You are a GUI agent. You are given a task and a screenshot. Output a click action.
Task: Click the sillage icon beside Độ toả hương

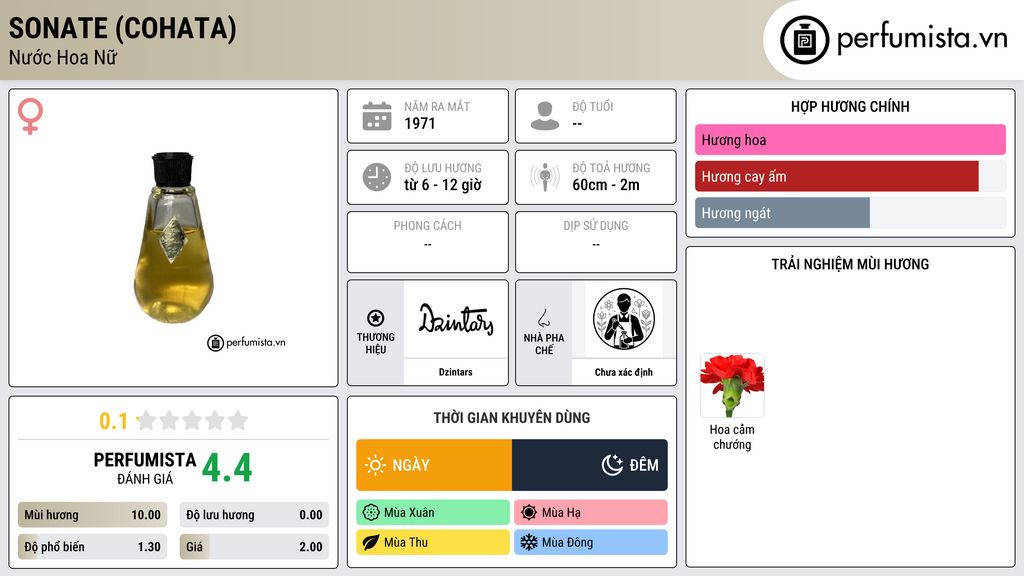point(545,177)
